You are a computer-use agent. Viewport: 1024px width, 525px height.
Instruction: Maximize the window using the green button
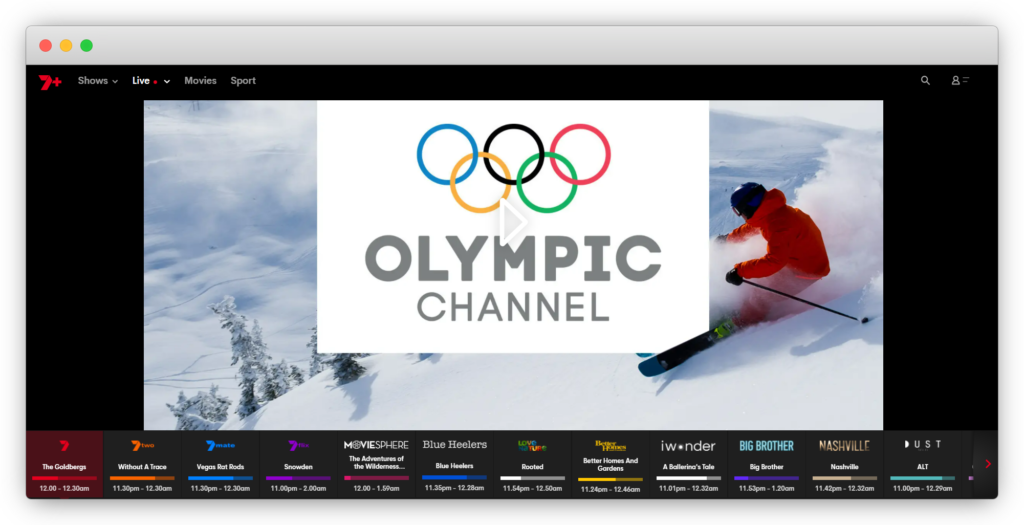point(86,46)
